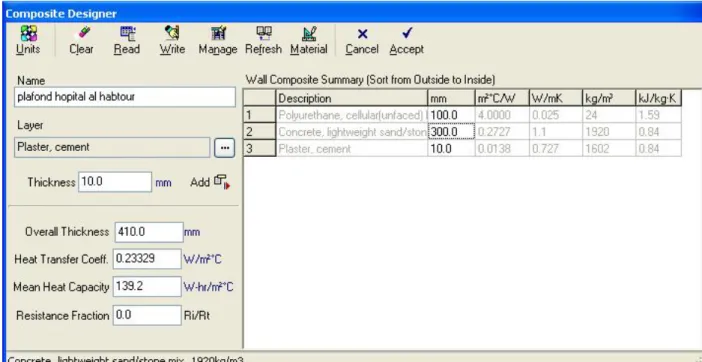This screenshot has height=362, width=702.
Task: Click the 300.0 mm thickness cell
Action: coord(451,132)
